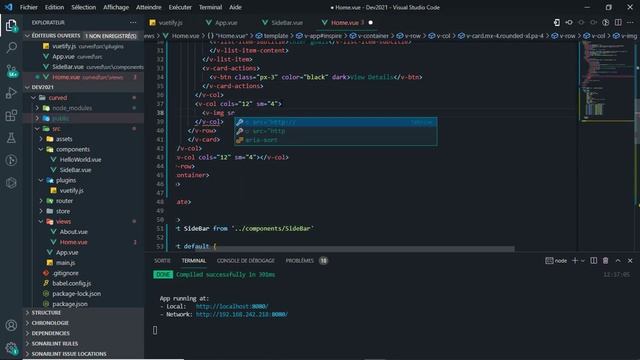Split the terminal panel
The width and height of the screenshot is (640, 360).
click(x=593, y=260)
